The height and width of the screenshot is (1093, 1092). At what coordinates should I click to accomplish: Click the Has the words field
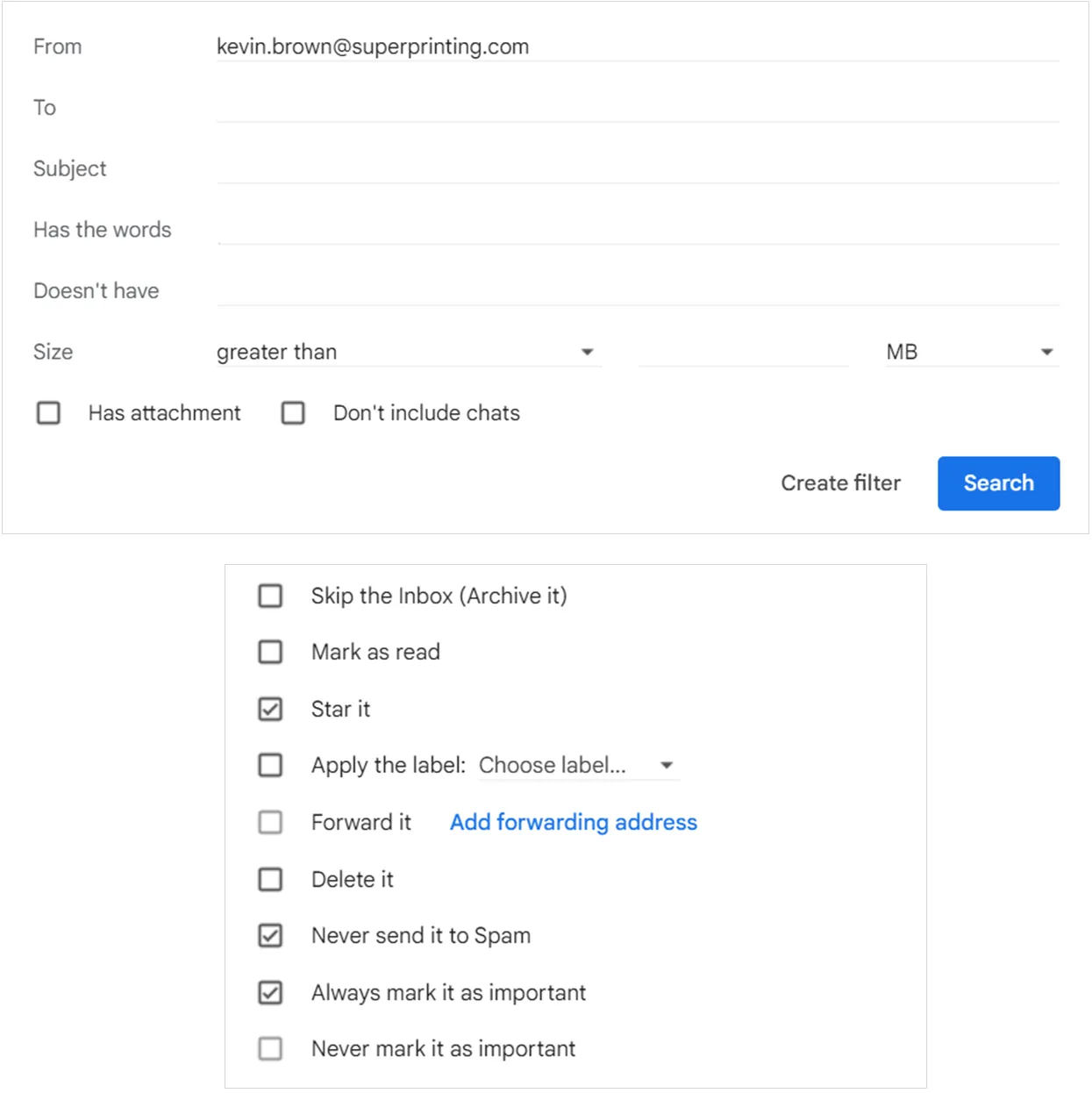pyautogui.click(x=638, y=230)
